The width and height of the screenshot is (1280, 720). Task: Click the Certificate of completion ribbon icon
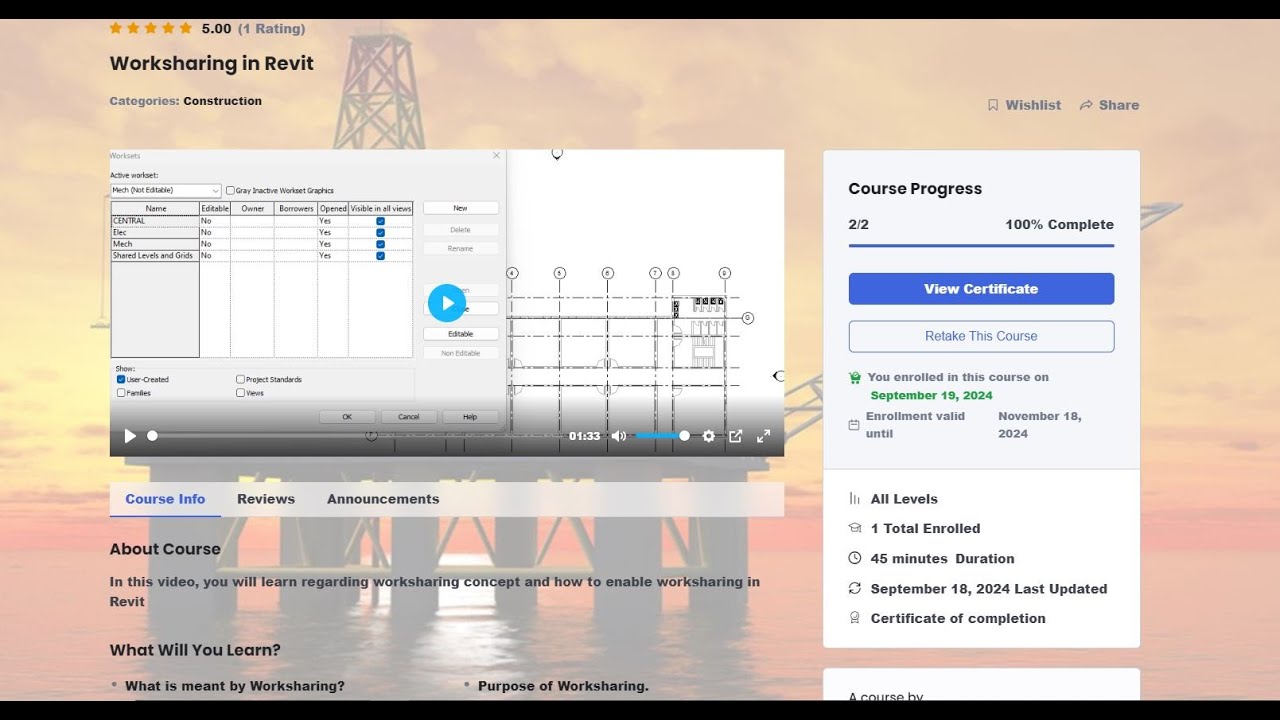[x=854, y=618]
